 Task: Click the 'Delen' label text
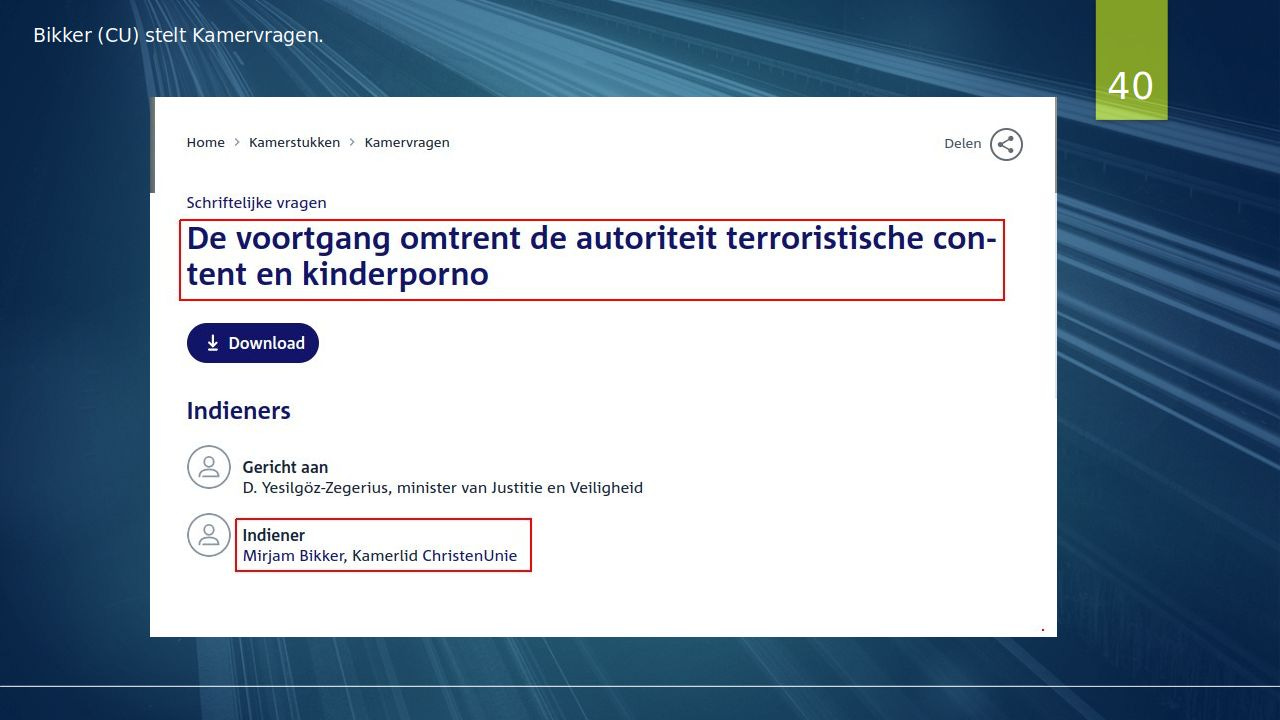tap(962, 144)
